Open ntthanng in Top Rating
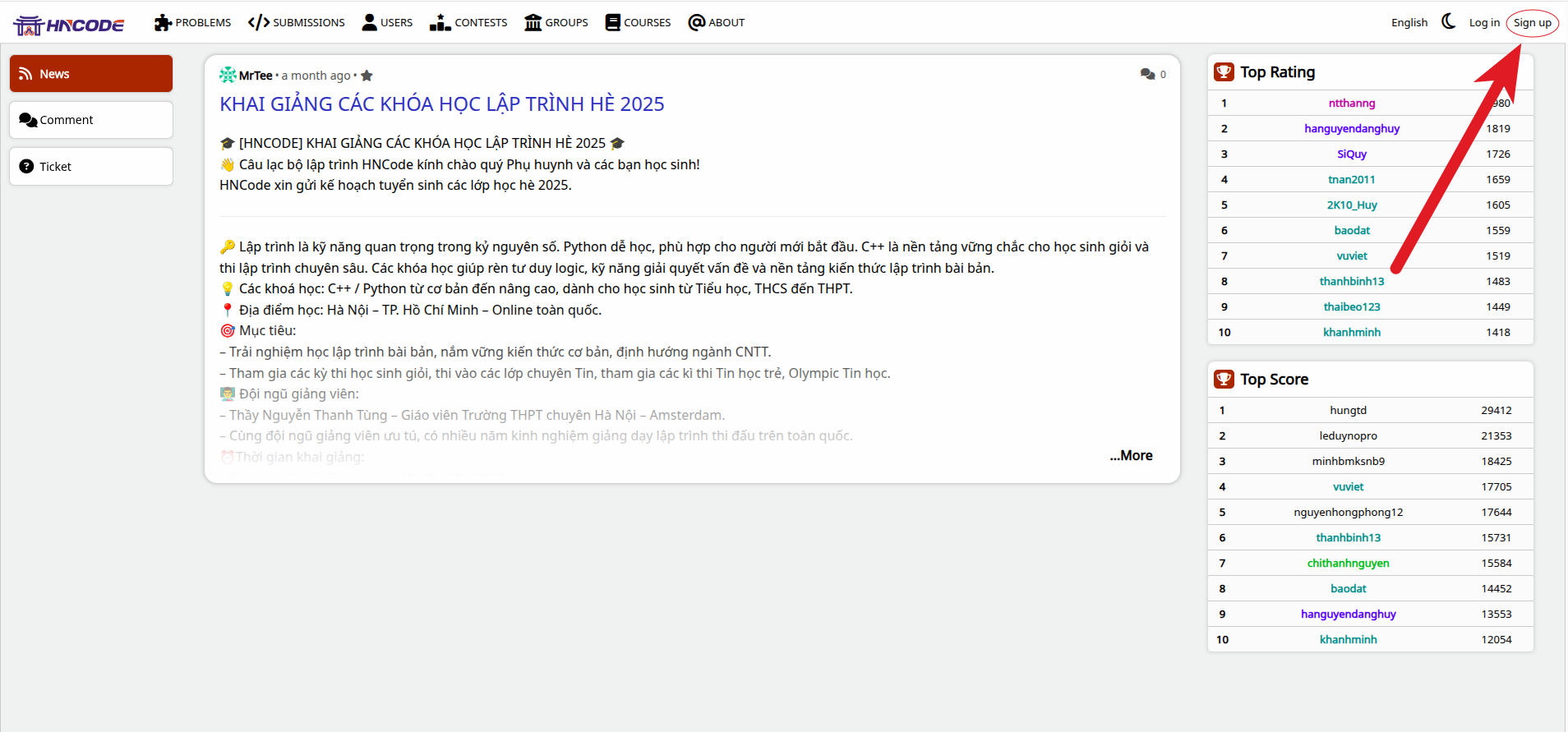The width and height of the screenshot is (1568, 732). coord(1352,103)
